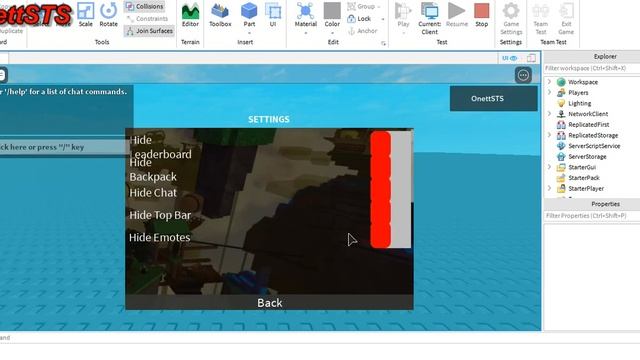Screen dimensions: 640x360
Task: Open the Lock dropdown arrow
Action: [x=383, y=19]
